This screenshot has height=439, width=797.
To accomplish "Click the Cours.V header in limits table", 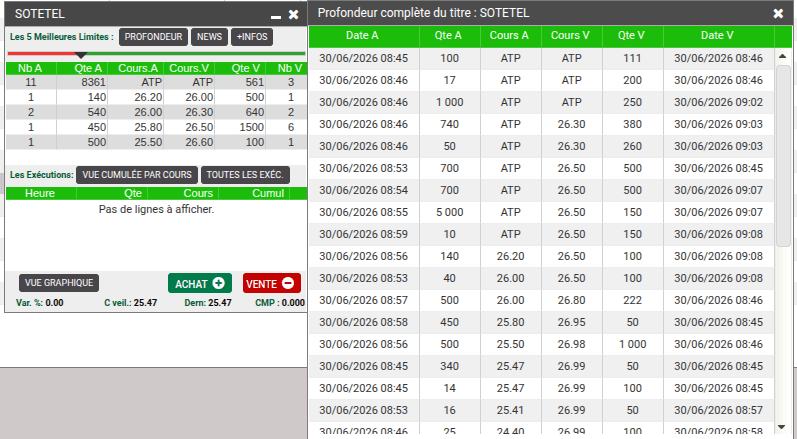I will (x=189, y=69).
